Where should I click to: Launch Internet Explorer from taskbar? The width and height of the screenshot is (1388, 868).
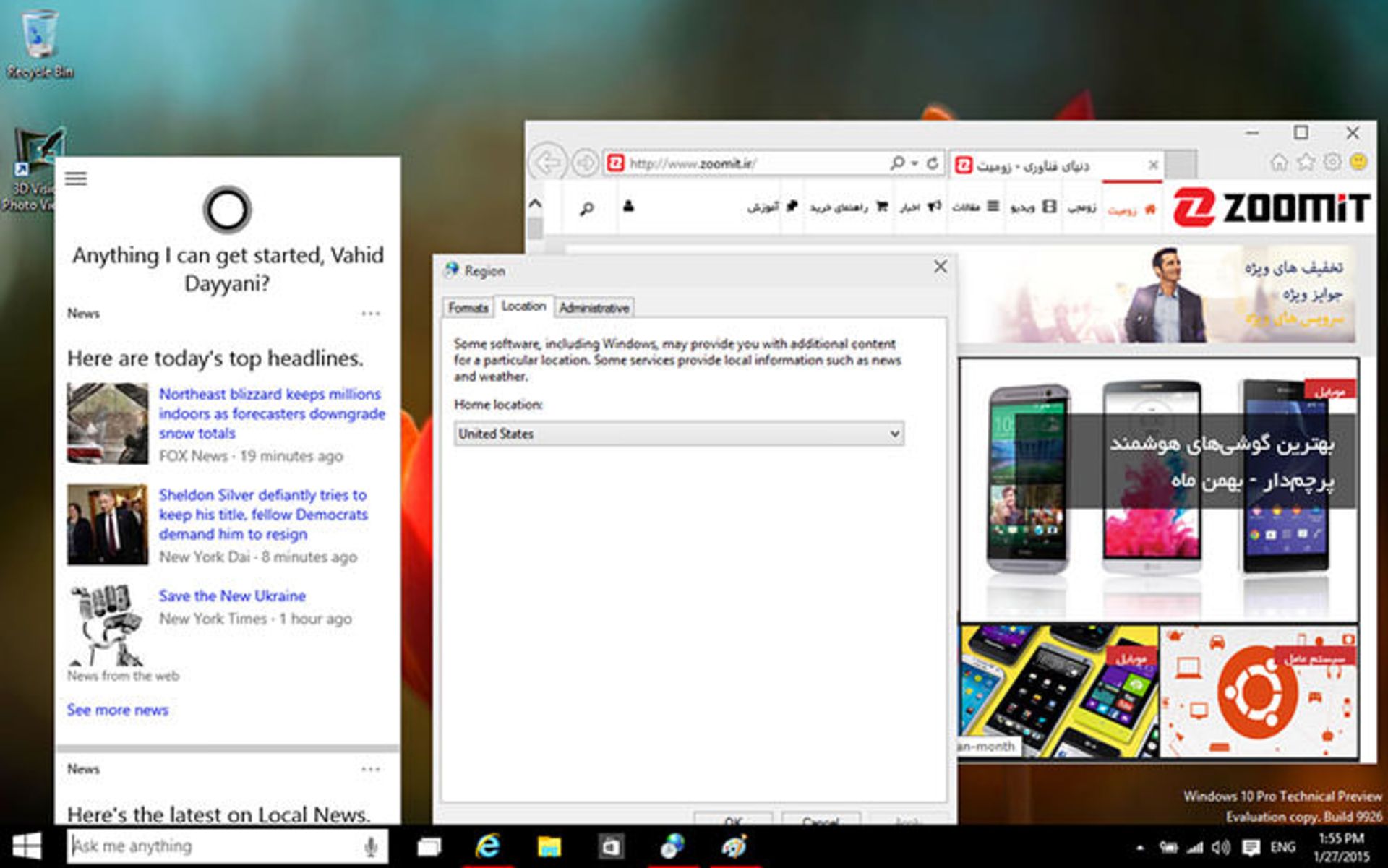tap(489, 846)
